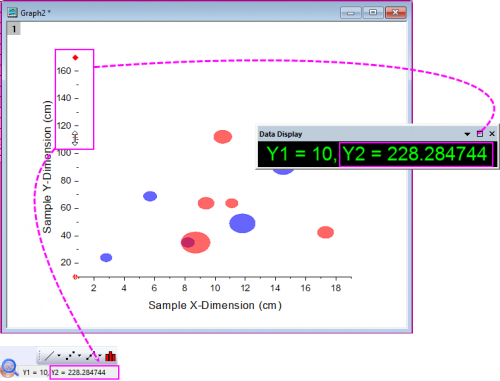This screenshot has width=500, height=381.
Task: Click the X axis tick label 10
Action: tap(215, 288)
